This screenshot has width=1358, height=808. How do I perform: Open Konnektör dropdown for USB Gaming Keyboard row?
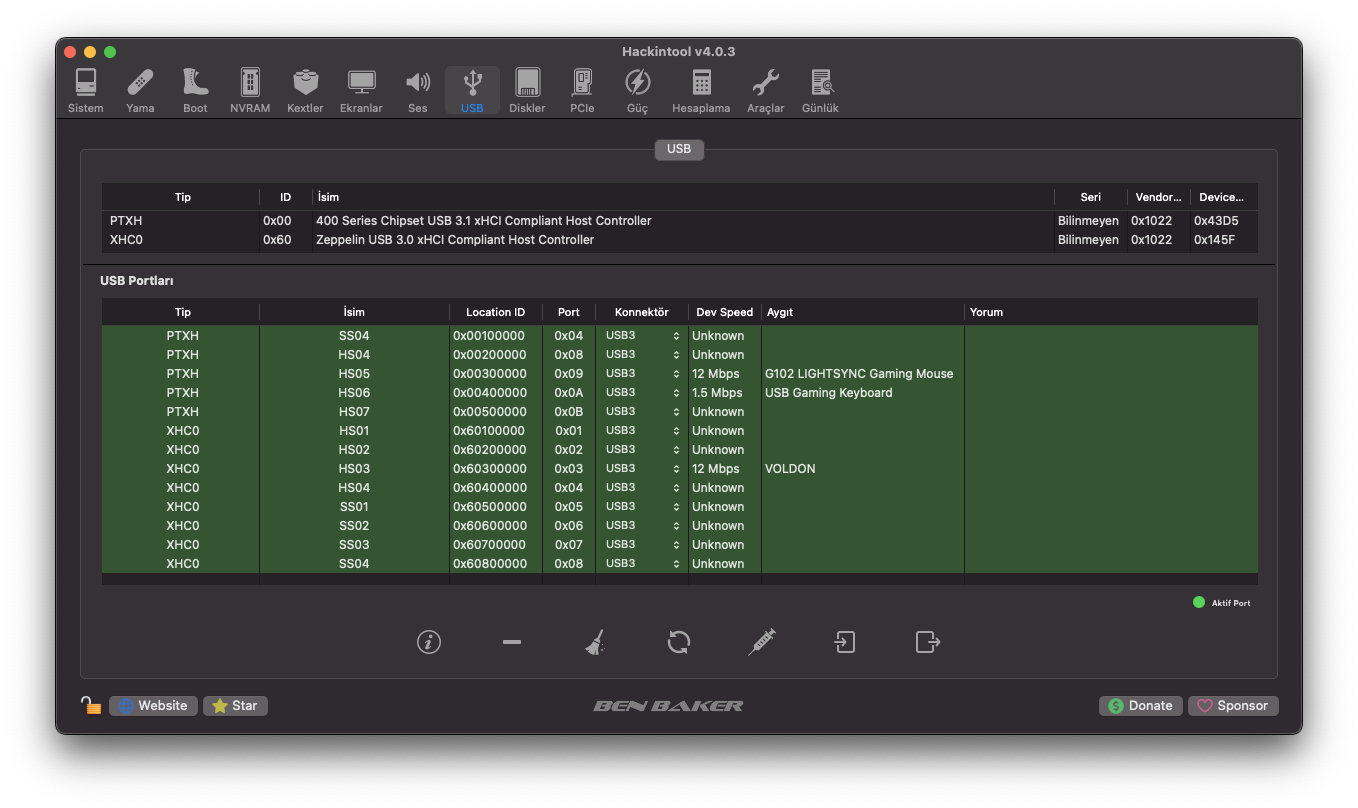[x=642, y=393]
